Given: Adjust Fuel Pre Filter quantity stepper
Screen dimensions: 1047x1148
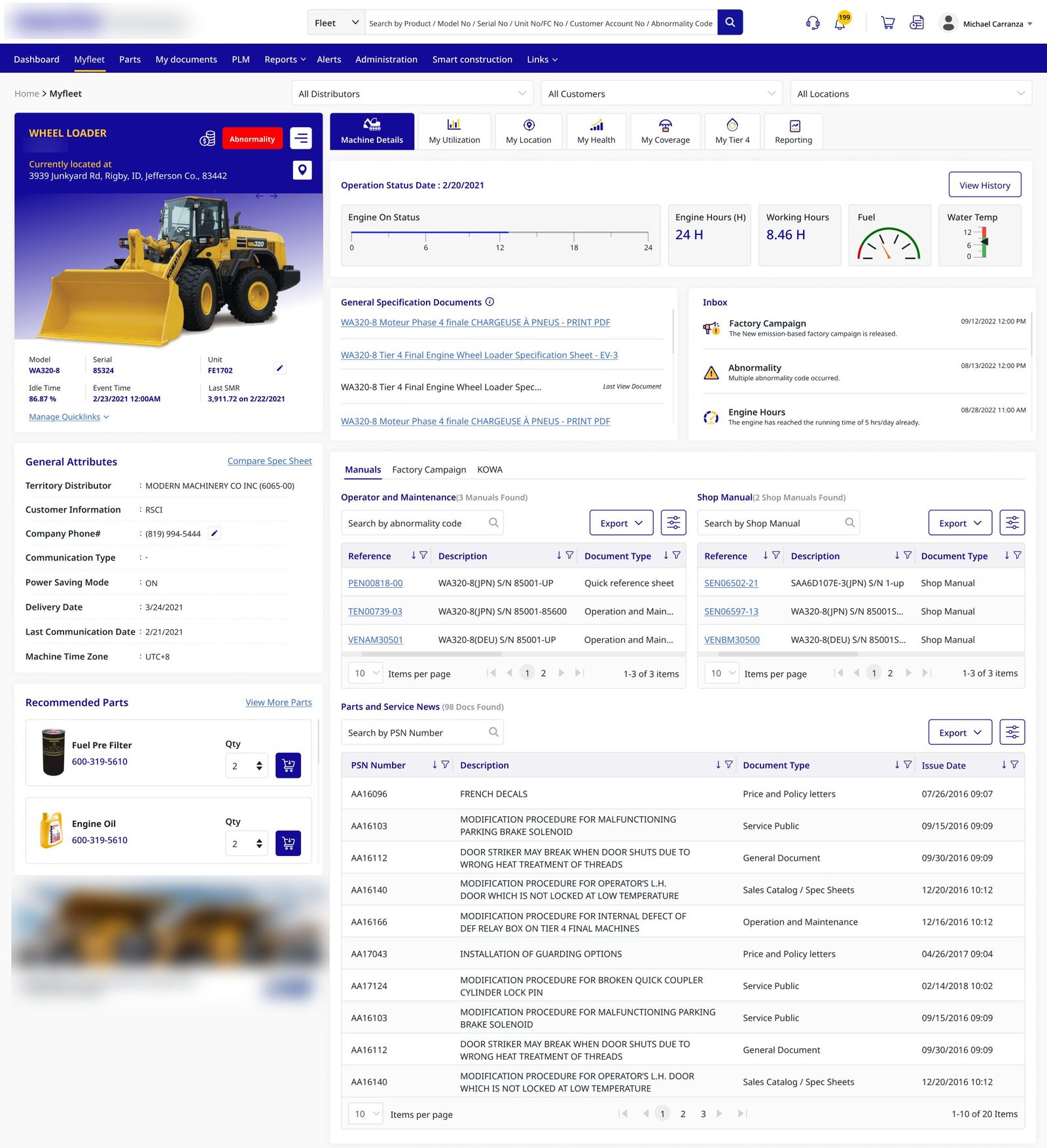Looking at the screenshot, I should tap(259, 766).
